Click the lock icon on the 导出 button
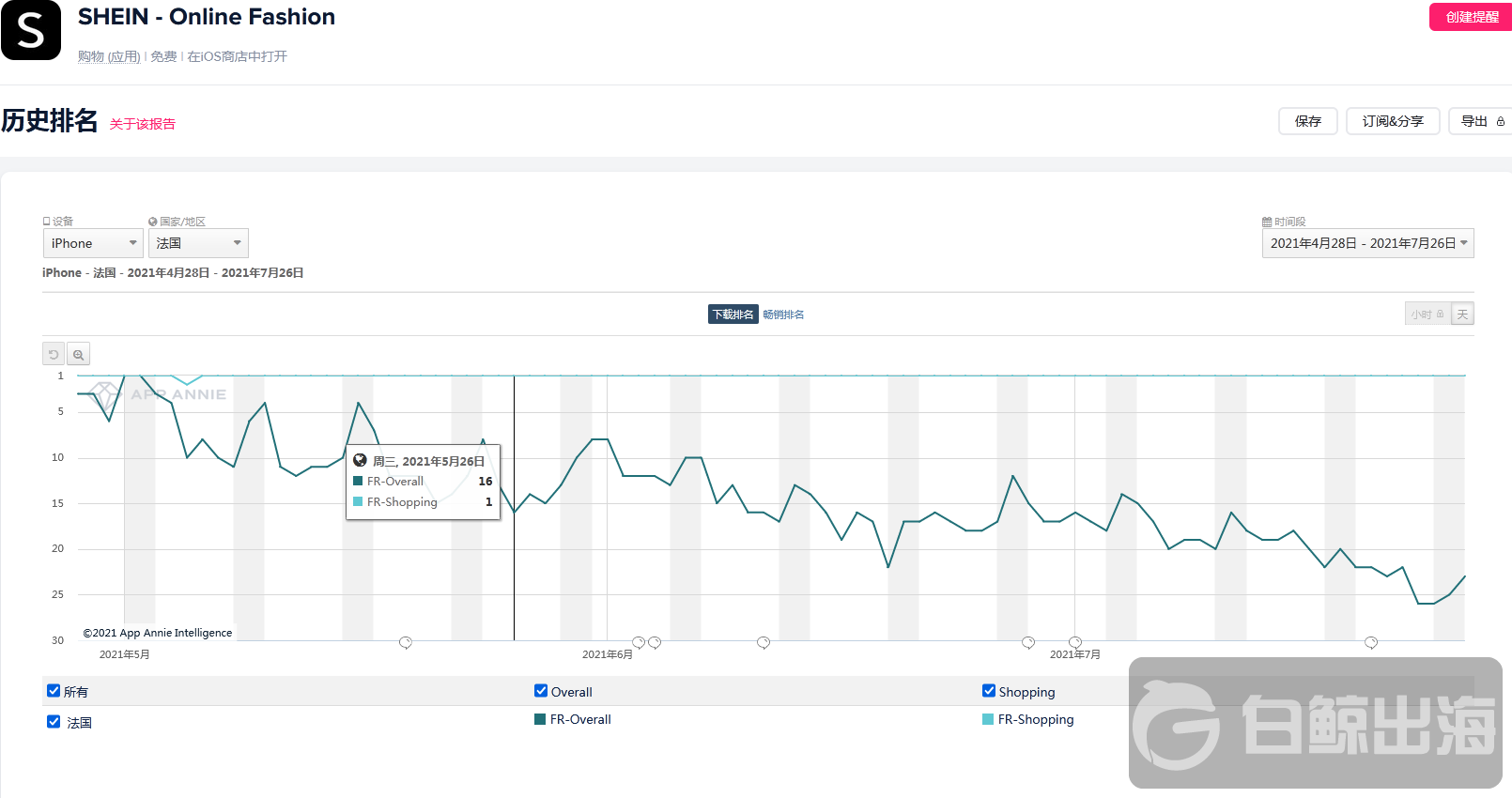 pyautogui.click(x=1501, y=121)
